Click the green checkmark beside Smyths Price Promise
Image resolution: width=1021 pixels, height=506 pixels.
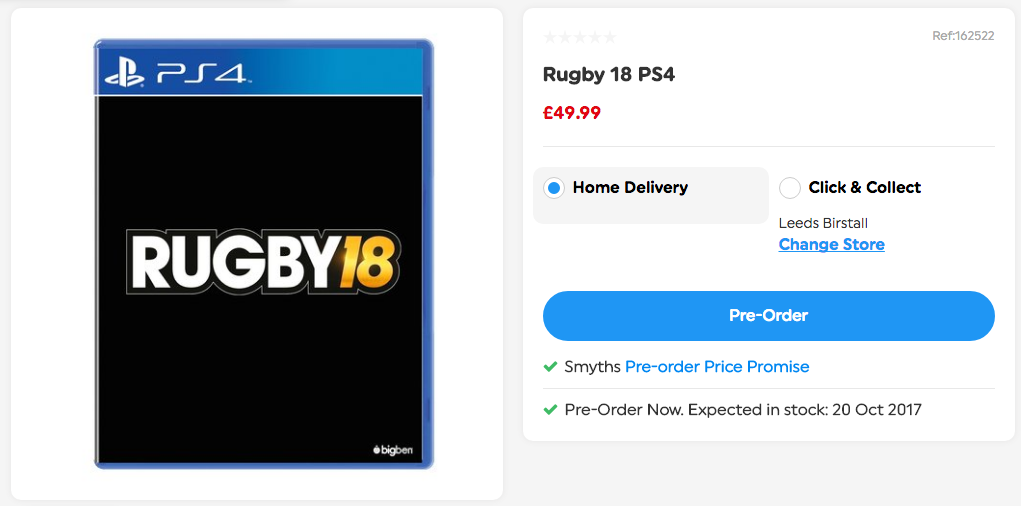(x=550, y=367)
